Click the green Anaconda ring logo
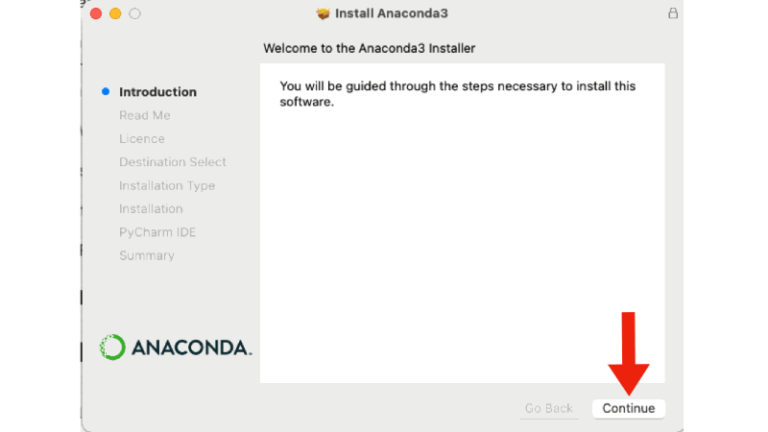 coord(112,347)
